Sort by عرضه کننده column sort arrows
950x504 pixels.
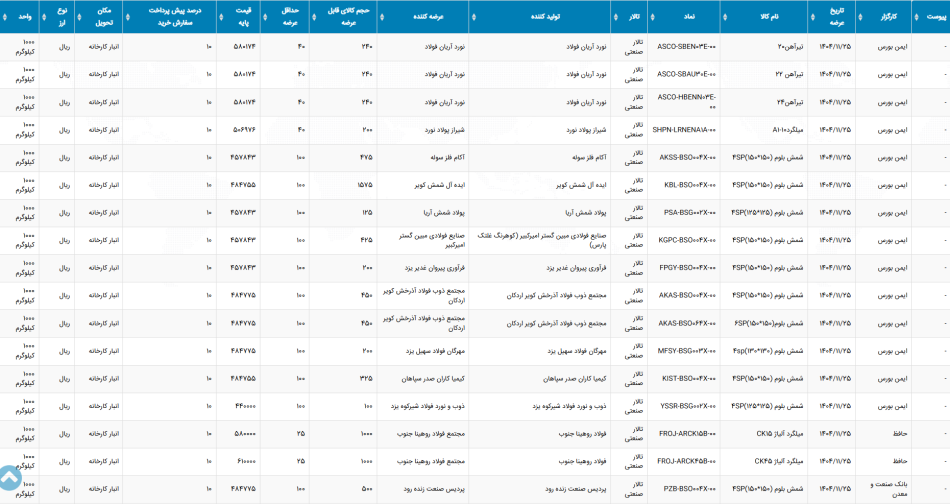381,17
